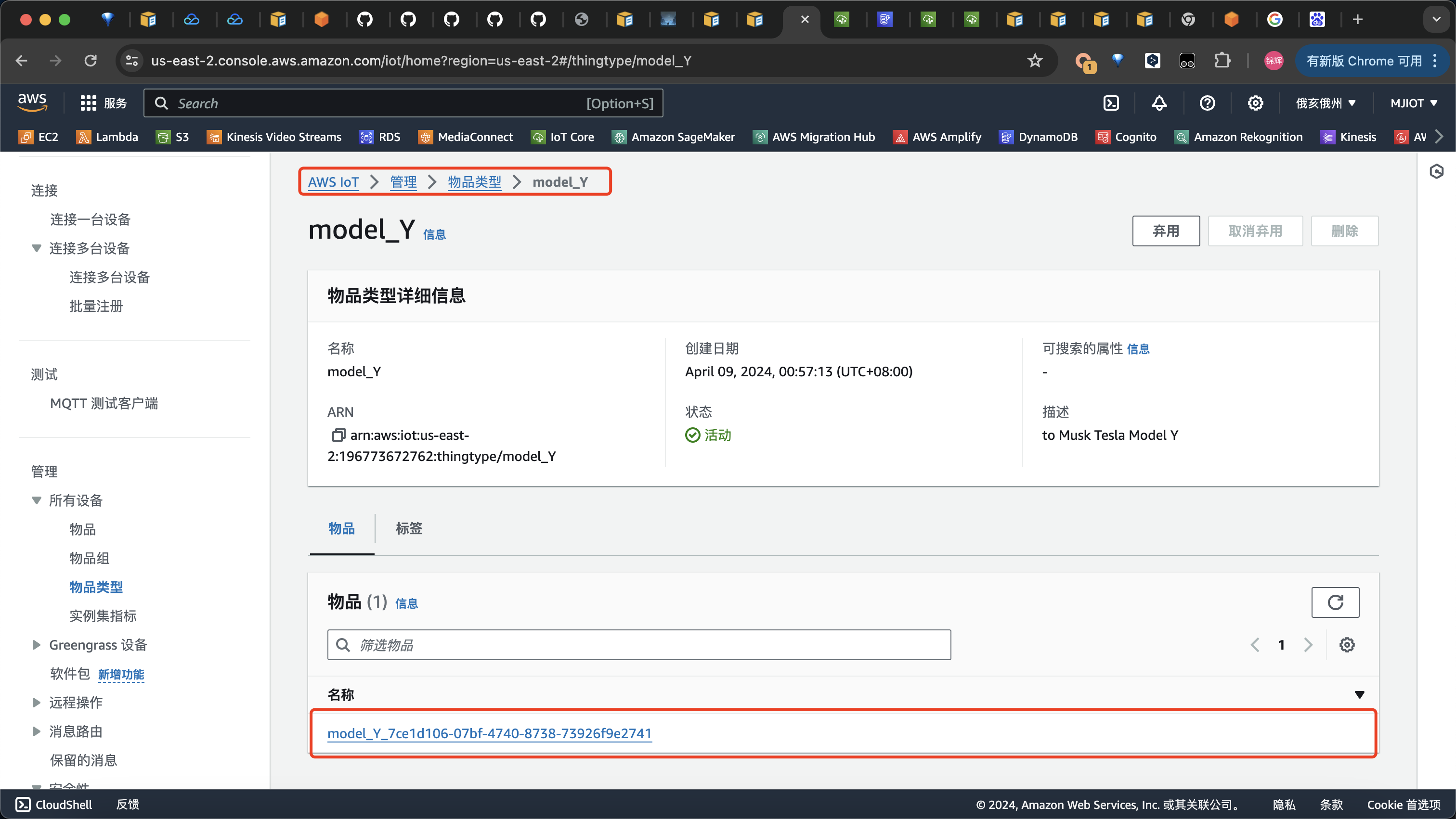Viewport: 1456px width, 819px height.
Task: Go back in browser history
Action: click(22, 61)
